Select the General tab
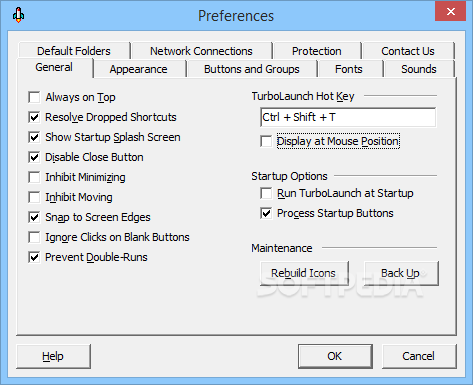This screenshot has width=473, height=385. coord(54,67)
